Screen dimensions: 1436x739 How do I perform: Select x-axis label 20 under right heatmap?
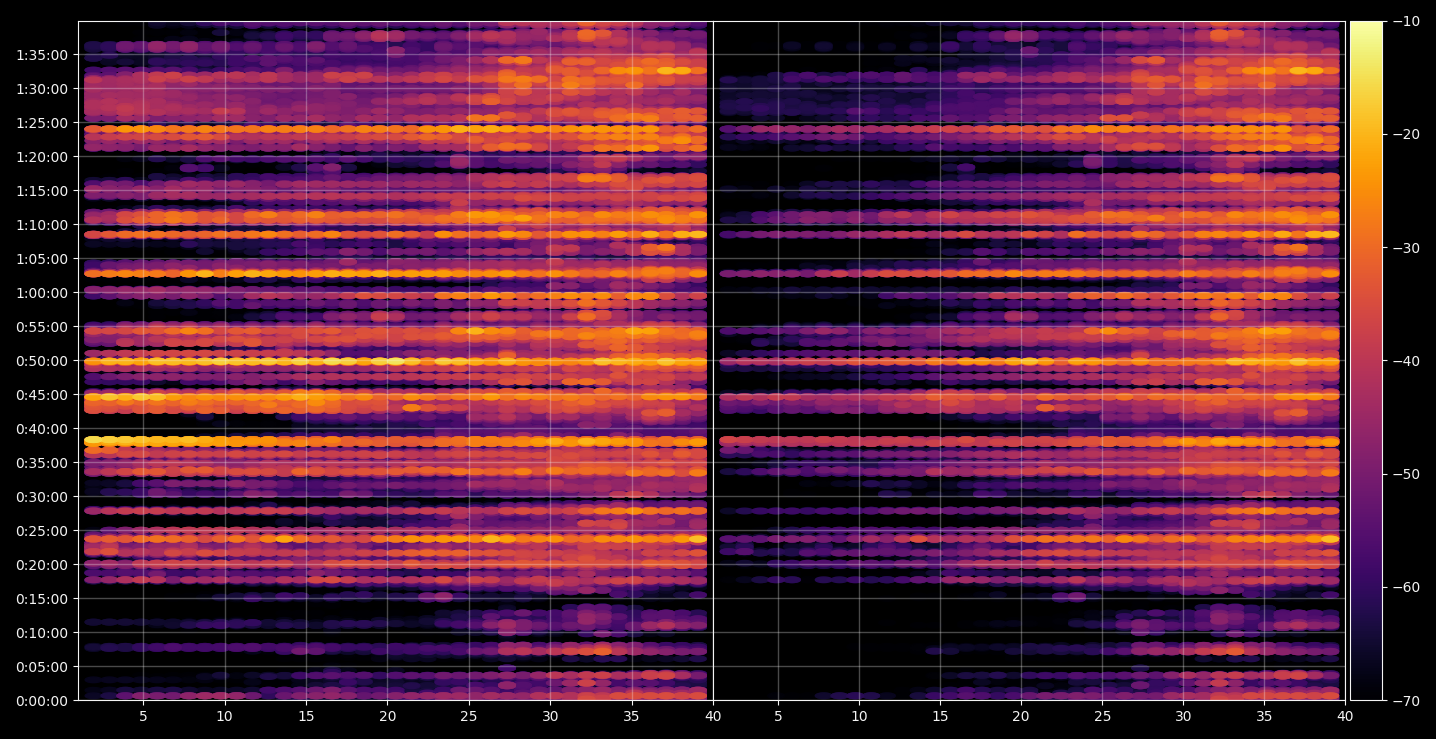click(x=1021, y=716)
